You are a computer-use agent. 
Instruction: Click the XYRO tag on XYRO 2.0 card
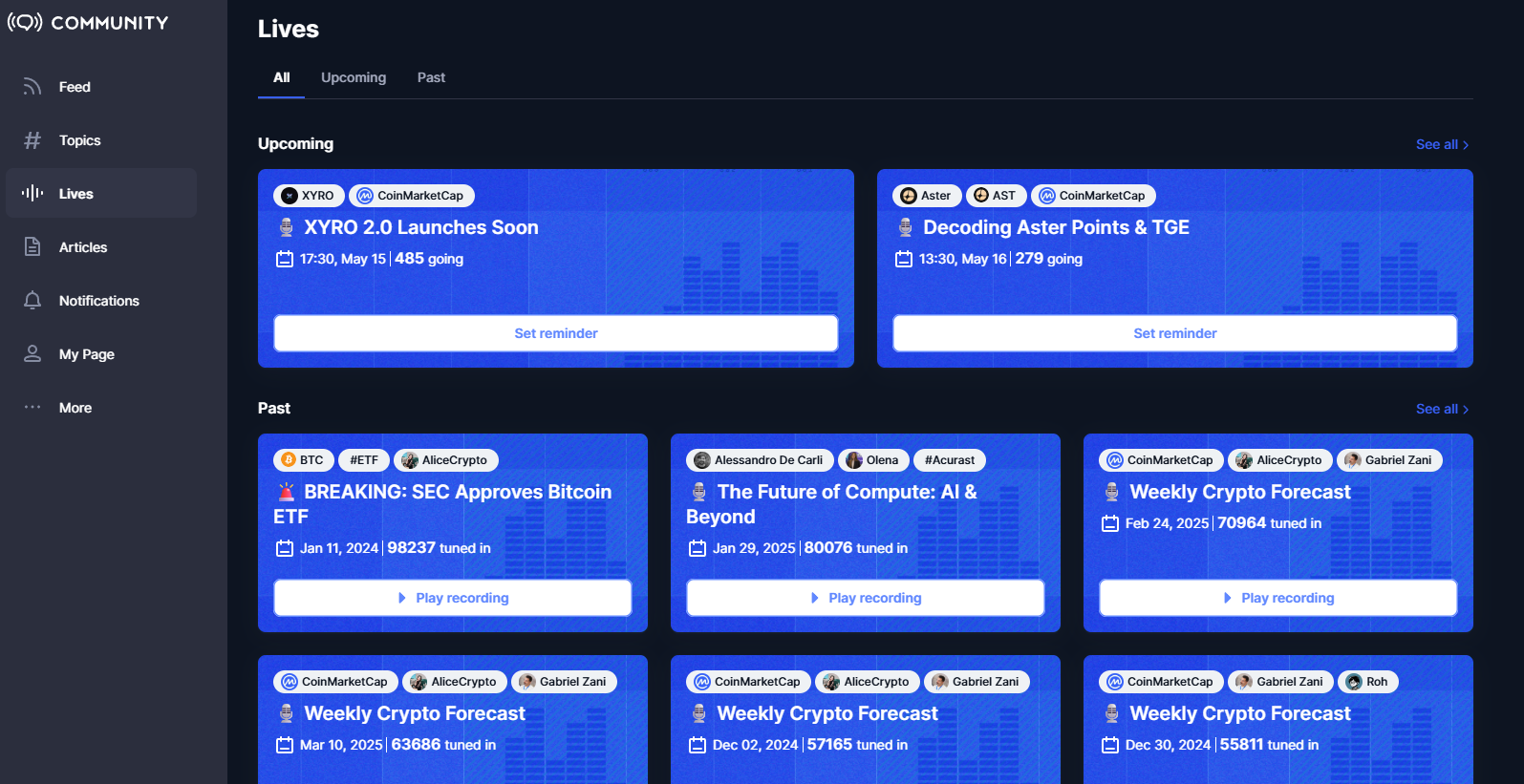(x=309, y=196)
